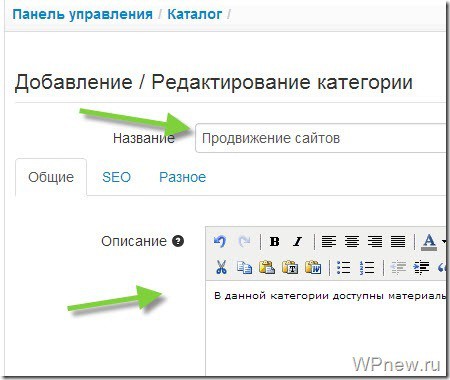Click the help icon next to Описание
The height and width of the screenshot is (380, 450).
pyautogui.click(x=178, y=241)
